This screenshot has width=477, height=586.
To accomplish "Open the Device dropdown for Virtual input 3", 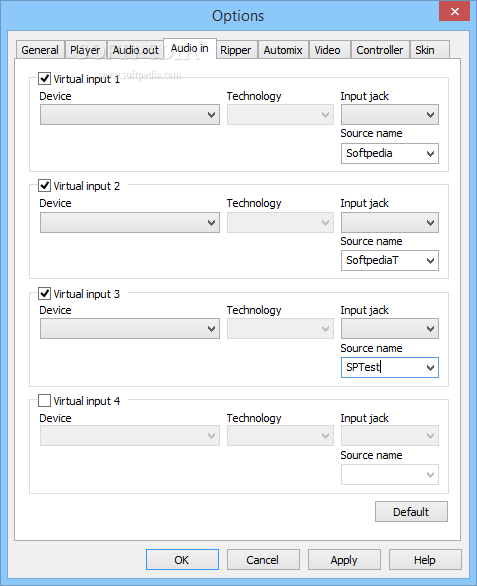I will (x=130, y=329).
